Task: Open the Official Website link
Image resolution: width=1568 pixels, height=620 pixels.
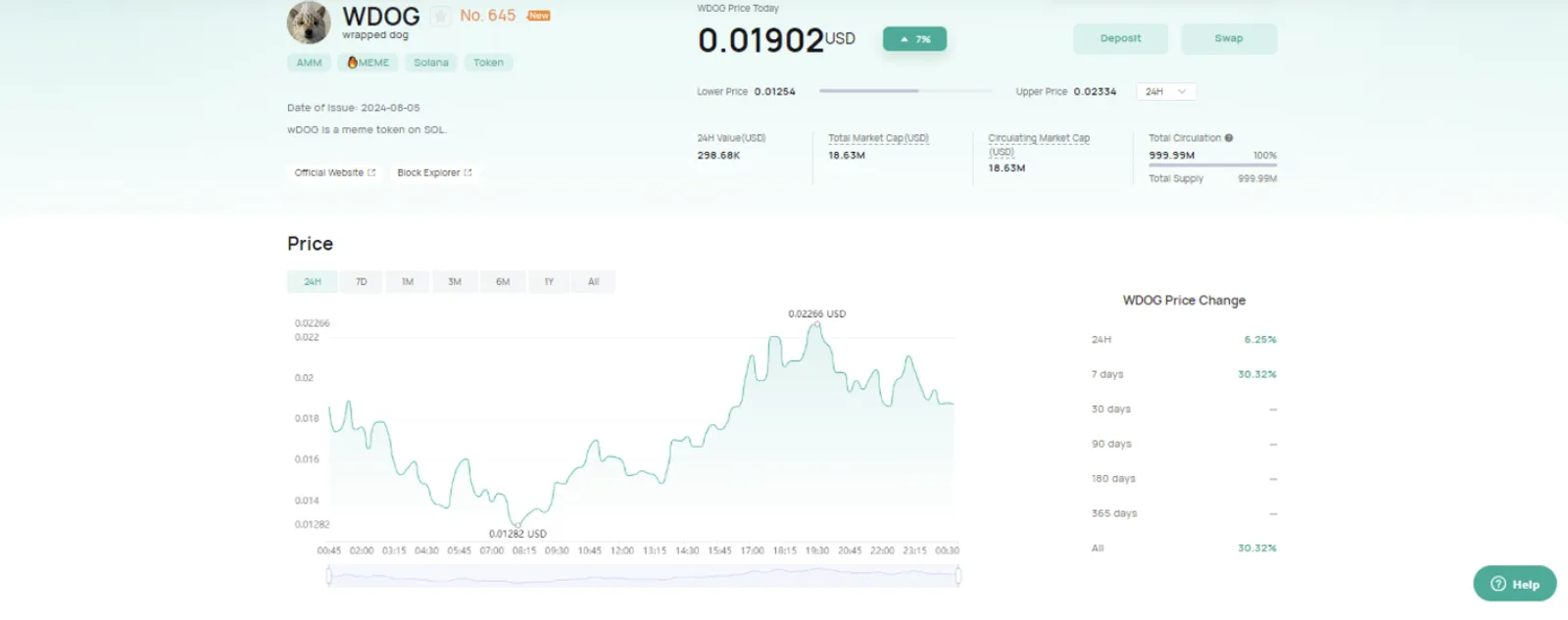Action: click(335, 172)
